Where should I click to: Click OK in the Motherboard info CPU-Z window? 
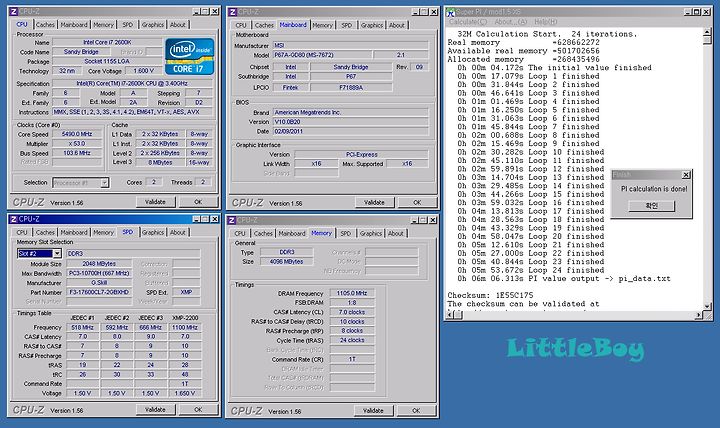417,202
